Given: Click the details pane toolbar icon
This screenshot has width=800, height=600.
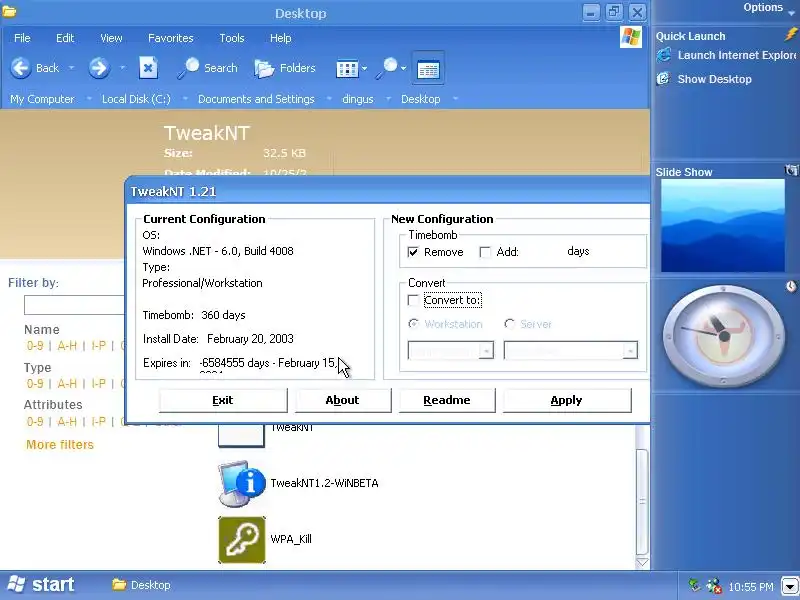Looking at the screenshot, I should click(428, 69).
